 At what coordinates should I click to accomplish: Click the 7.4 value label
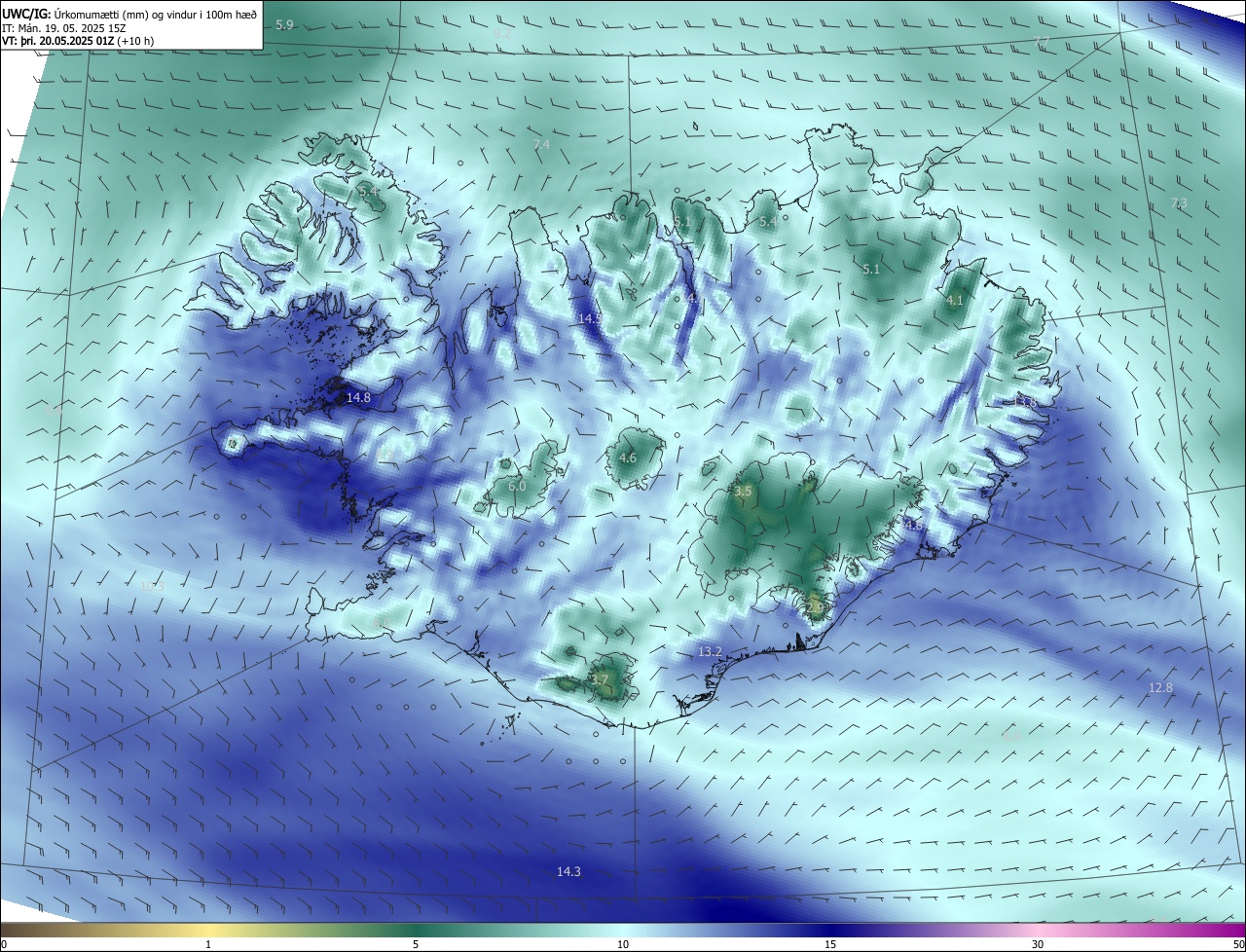pyautogui.click(x=541, y=145)
